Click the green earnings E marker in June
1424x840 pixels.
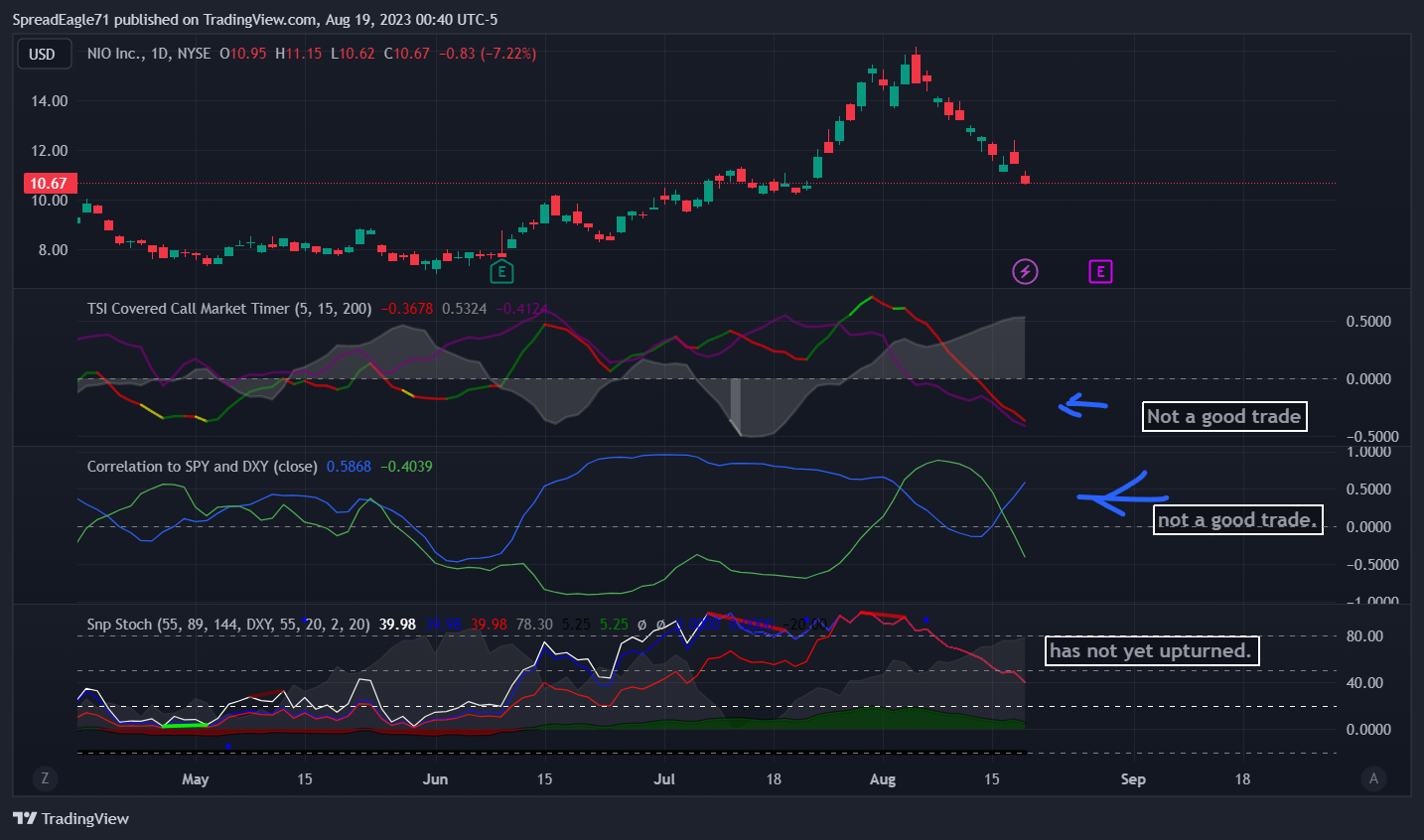pos(501,271)
